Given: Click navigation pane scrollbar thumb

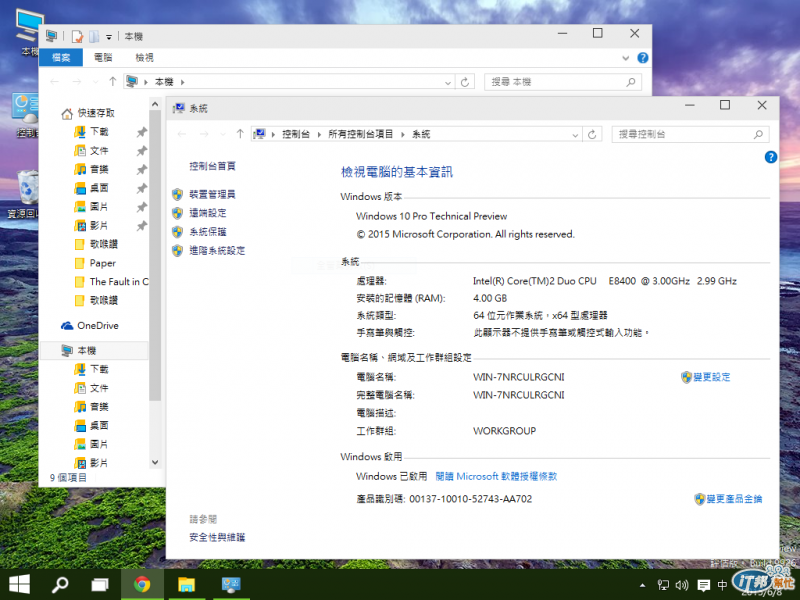Looking at the screenshot, I should click(155, 255).
